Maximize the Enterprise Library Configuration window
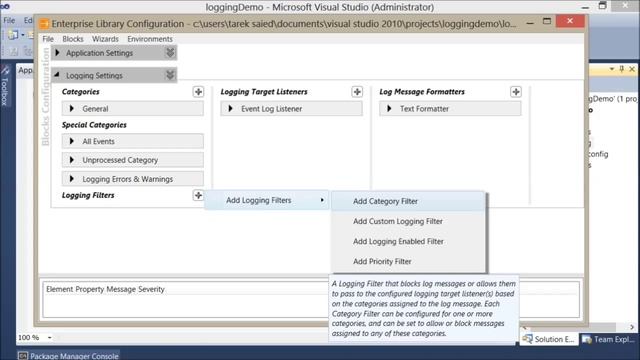The width and height of the screenshot is (640, 360). [x=547, y=21]
